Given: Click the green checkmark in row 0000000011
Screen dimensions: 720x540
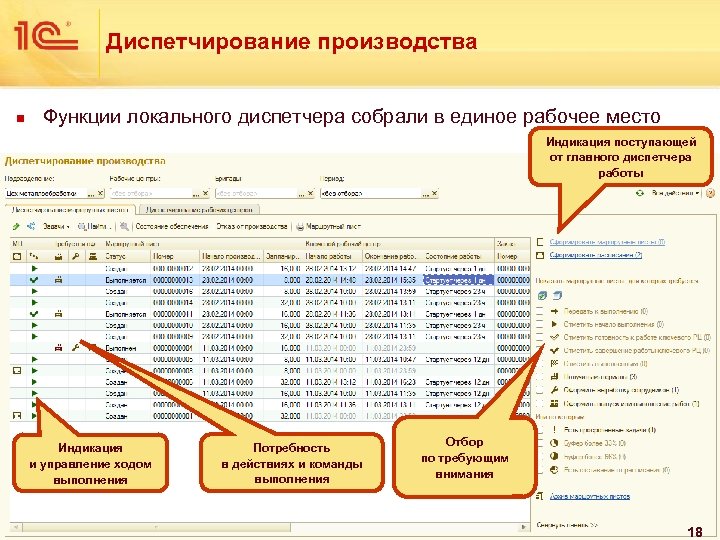Looking at the screenshot, I should pyautogui.click(x=34, y=314).
